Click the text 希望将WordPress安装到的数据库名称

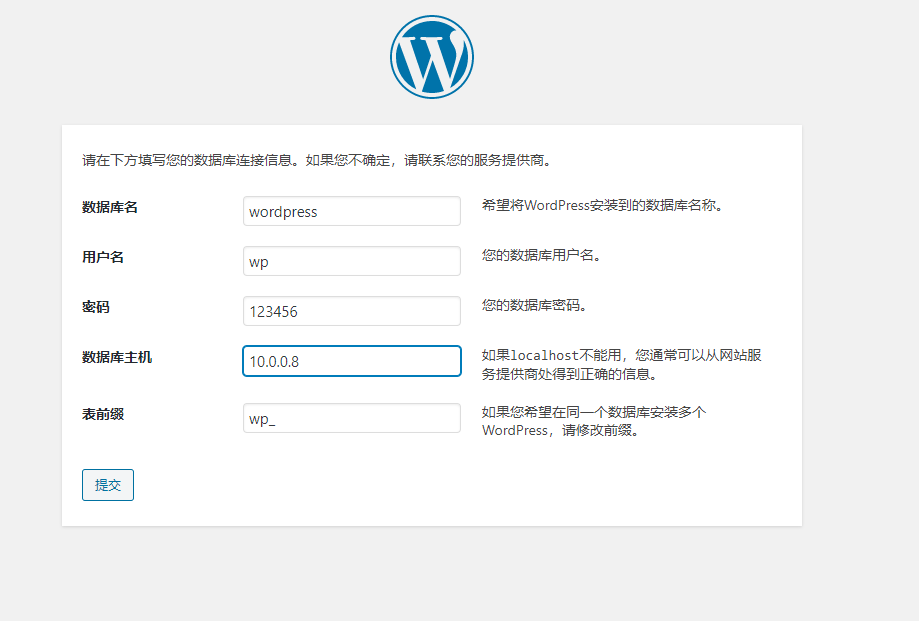tap(602, 206)
